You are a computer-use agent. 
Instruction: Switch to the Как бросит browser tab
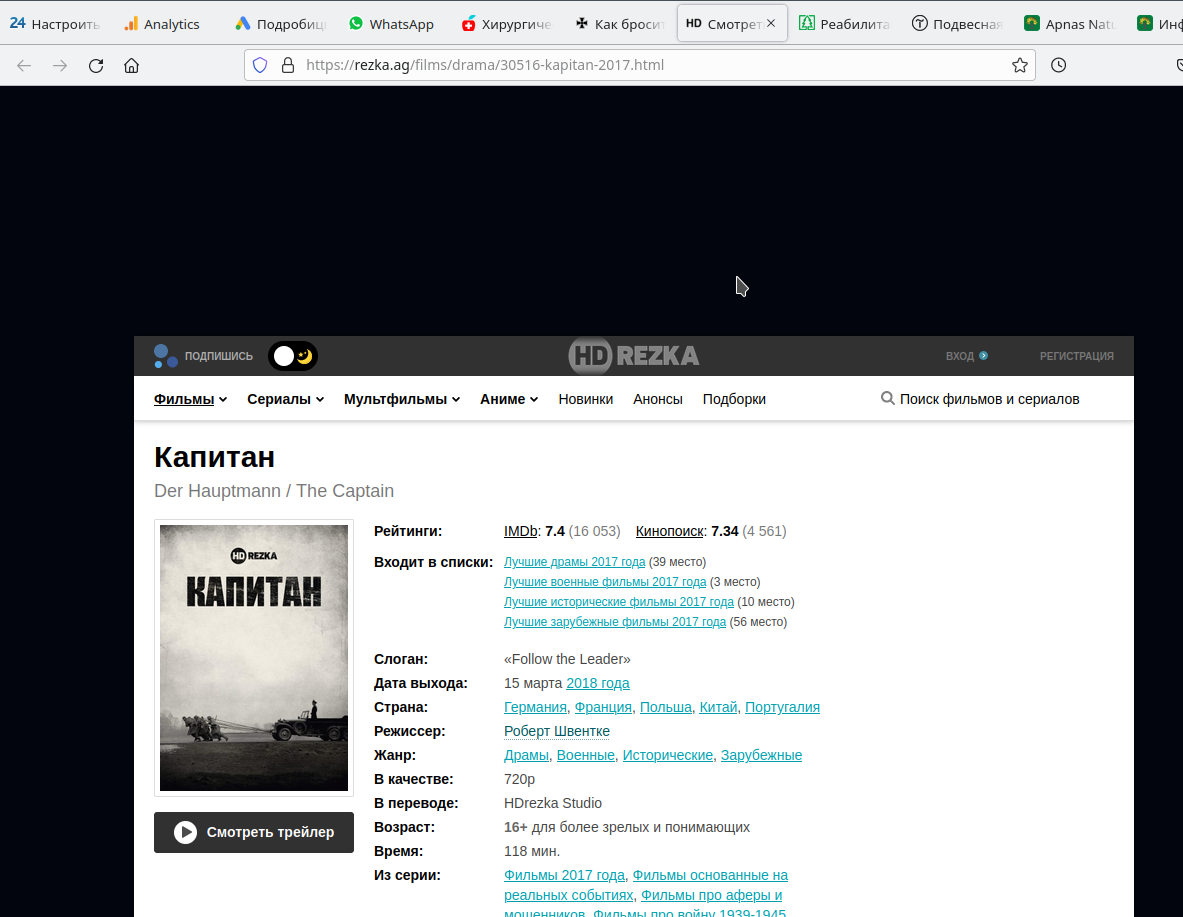(x=619, y=23)
